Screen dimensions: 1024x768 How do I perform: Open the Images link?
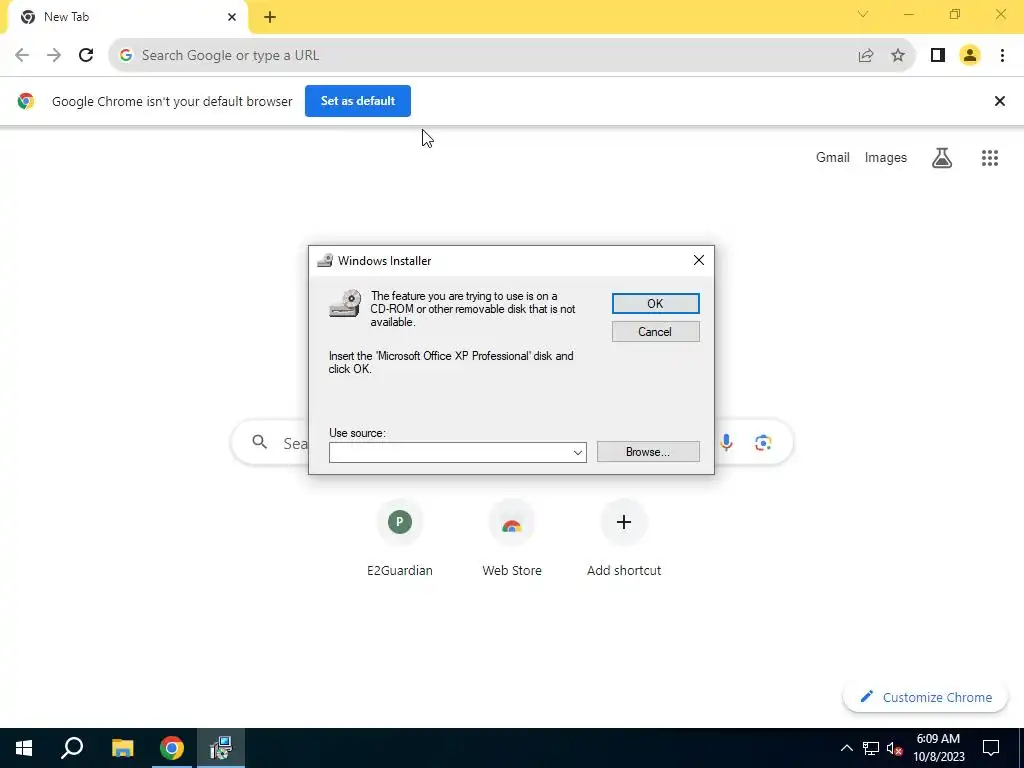pyautogui.click(x=886, y=157)
